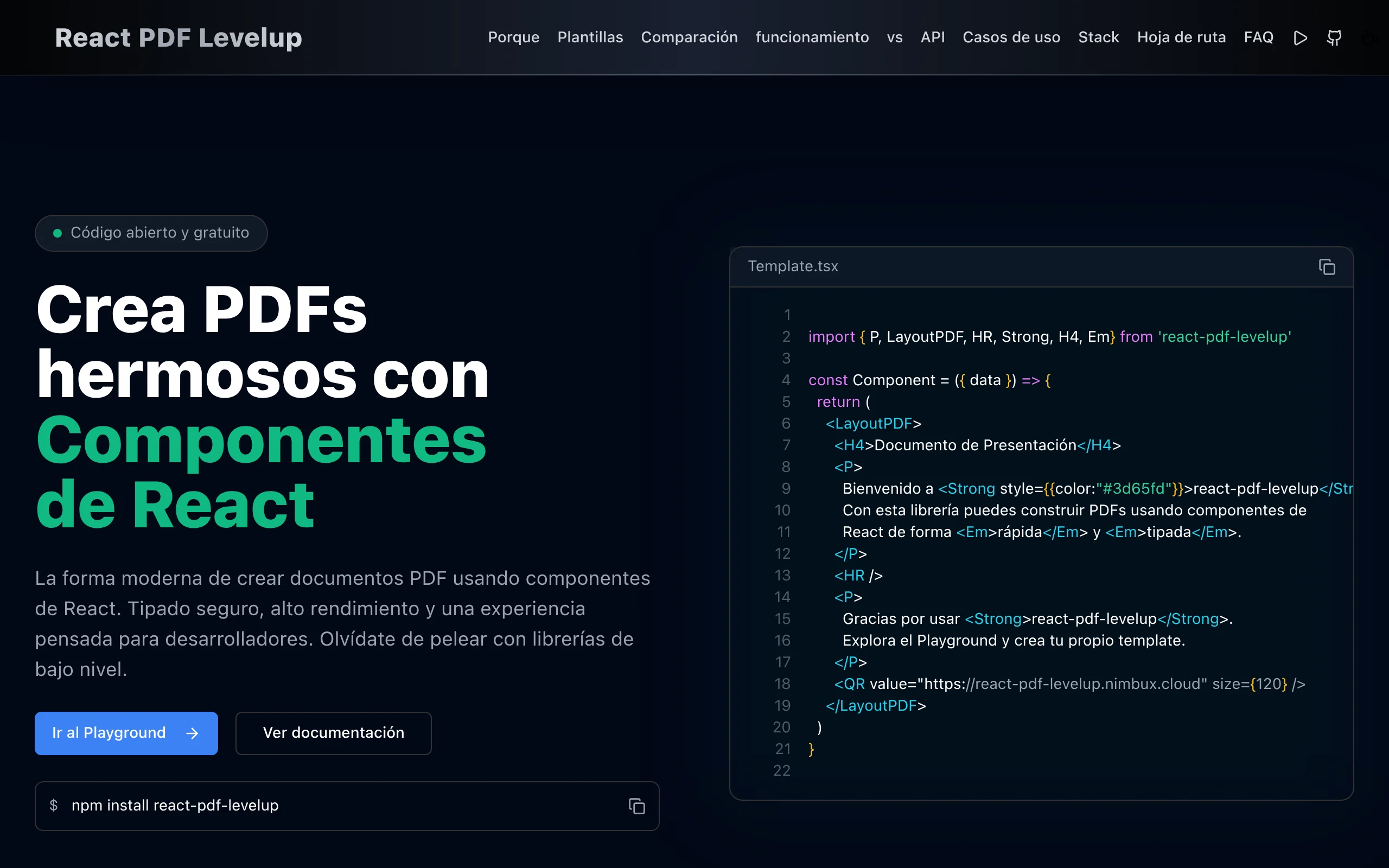Navigate to Casos de uso

pos(1011,37)
